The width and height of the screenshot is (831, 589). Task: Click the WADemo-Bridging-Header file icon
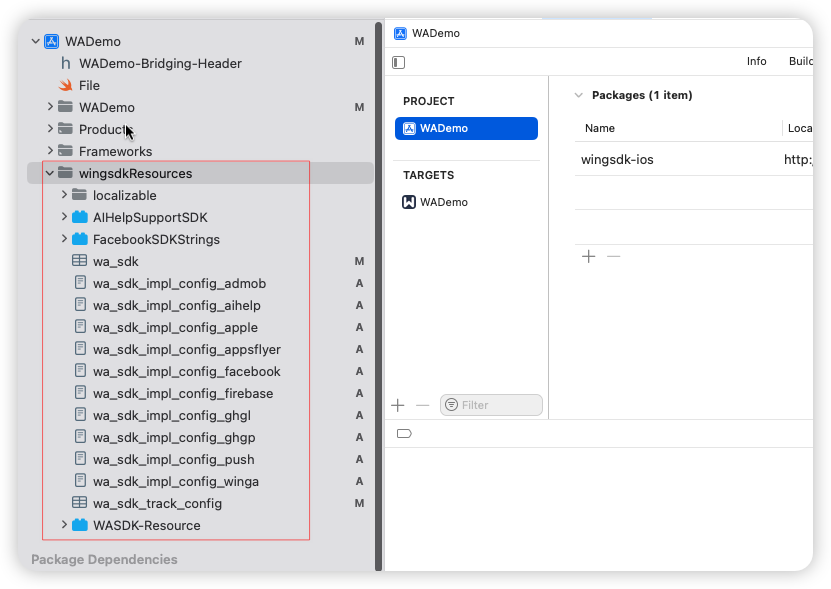click(x=66, y=64)
